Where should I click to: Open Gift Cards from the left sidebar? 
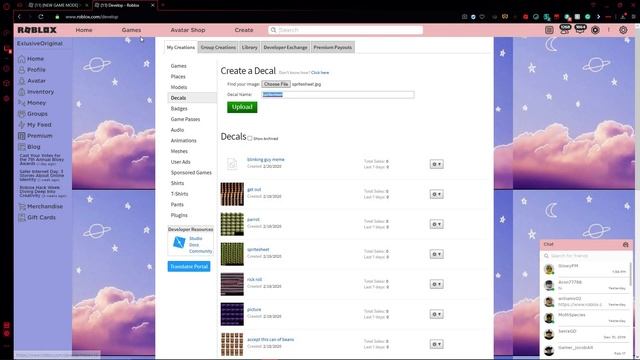coord(37,218)
